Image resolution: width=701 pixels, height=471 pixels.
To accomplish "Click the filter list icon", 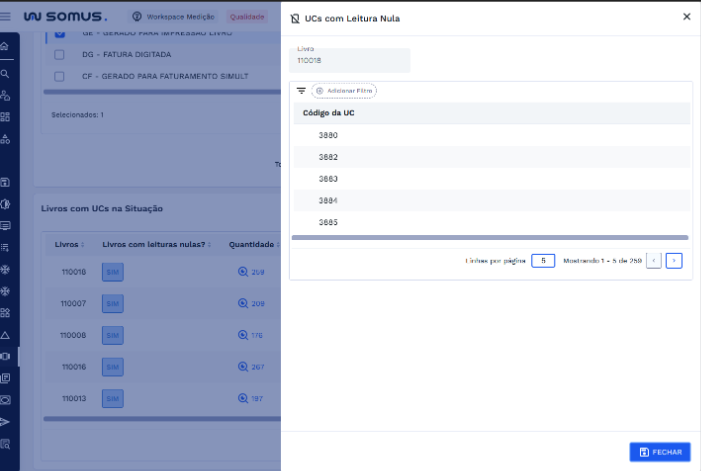I will click(301, 91).
